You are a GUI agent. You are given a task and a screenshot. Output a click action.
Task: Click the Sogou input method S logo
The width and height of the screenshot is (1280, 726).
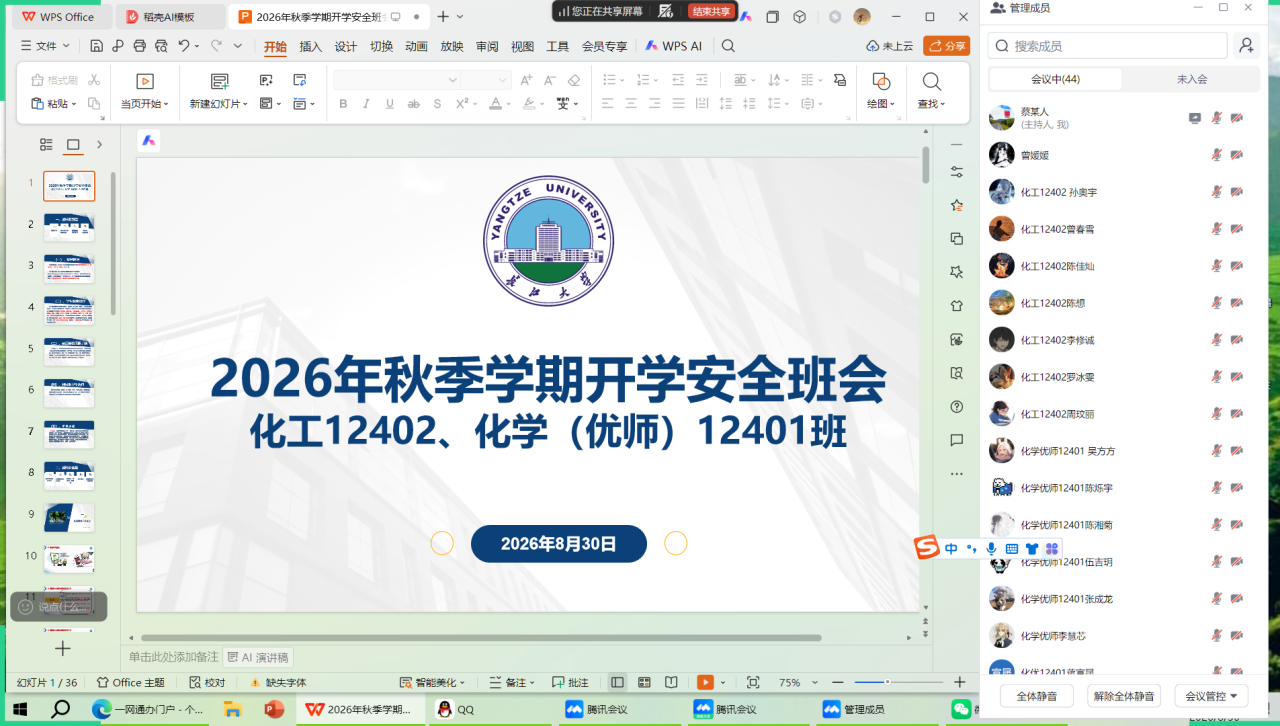tap(927, 548)
